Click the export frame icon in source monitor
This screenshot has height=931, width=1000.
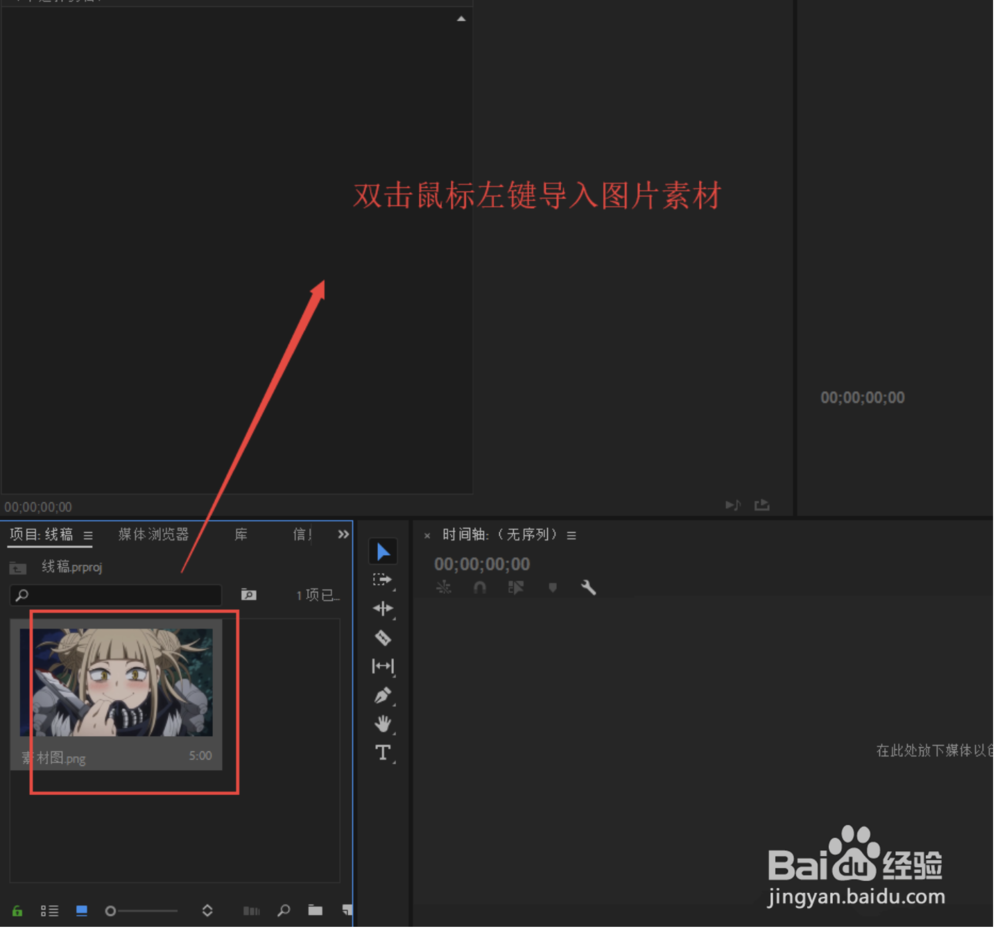tap(761, 505)
